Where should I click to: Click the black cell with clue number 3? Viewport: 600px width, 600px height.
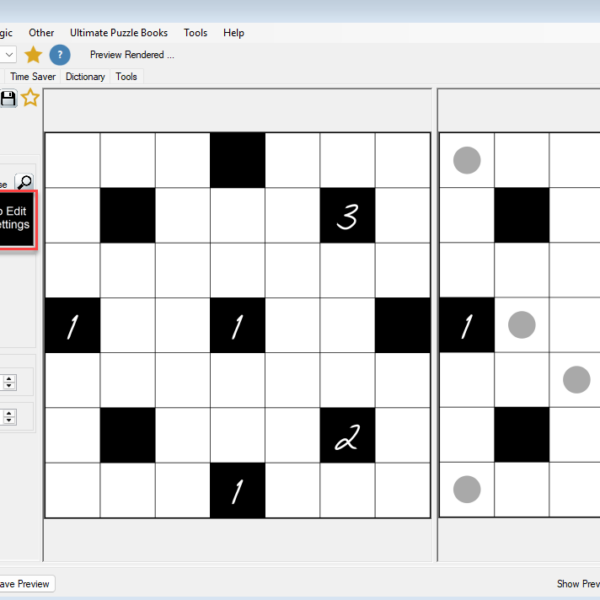[347, 215]
